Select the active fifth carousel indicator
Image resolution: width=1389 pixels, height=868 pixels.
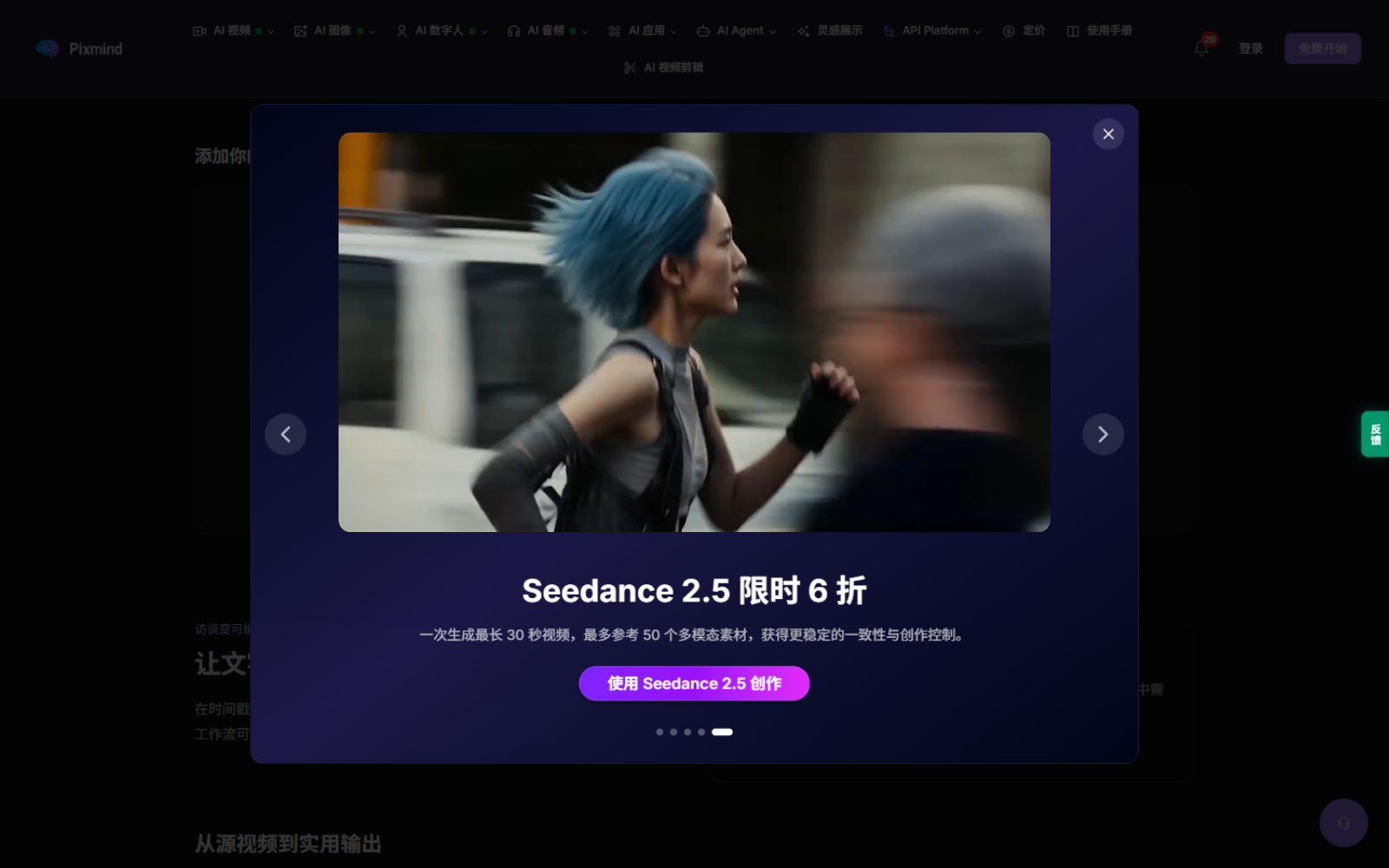point(722,732)
